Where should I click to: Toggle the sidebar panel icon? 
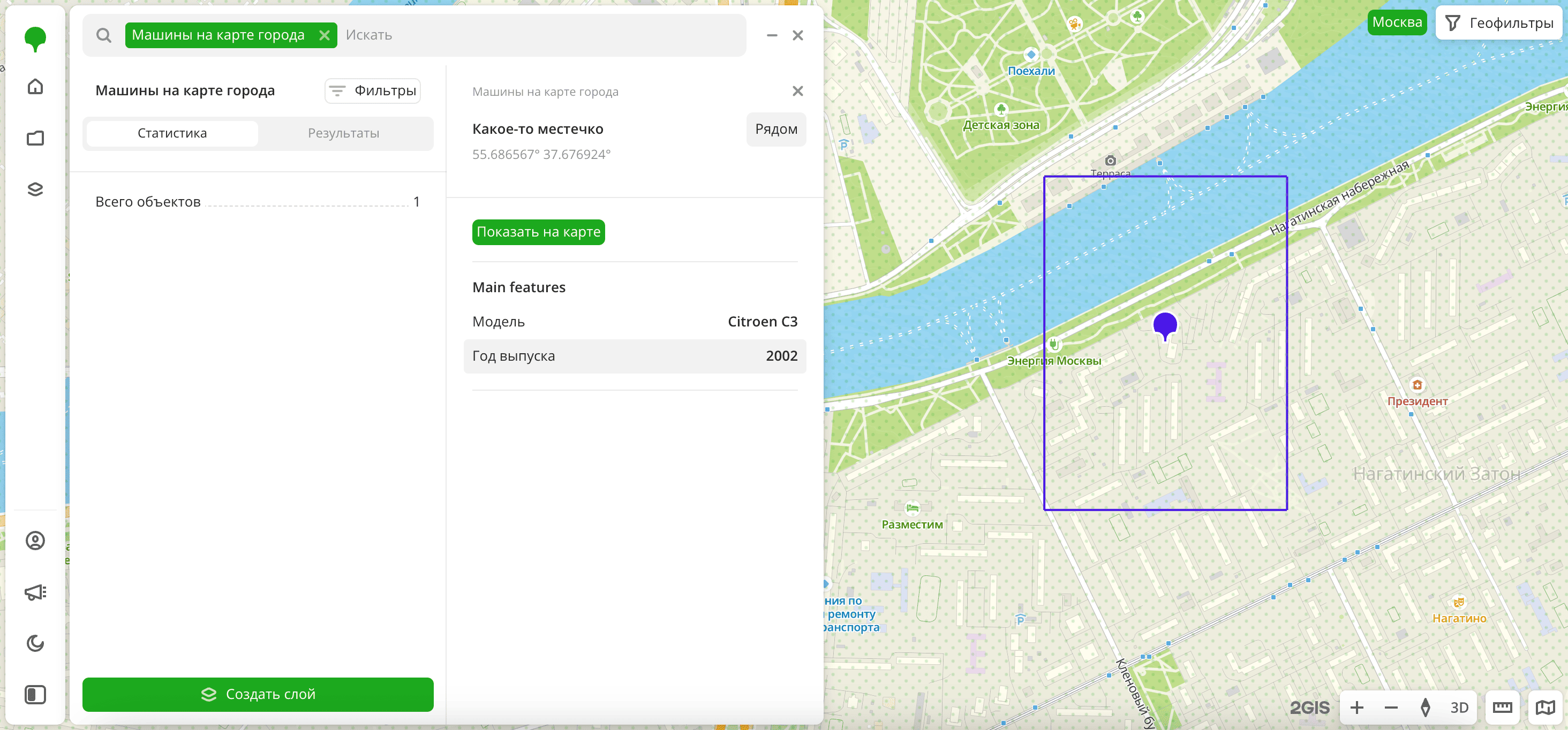pos(35,695)
